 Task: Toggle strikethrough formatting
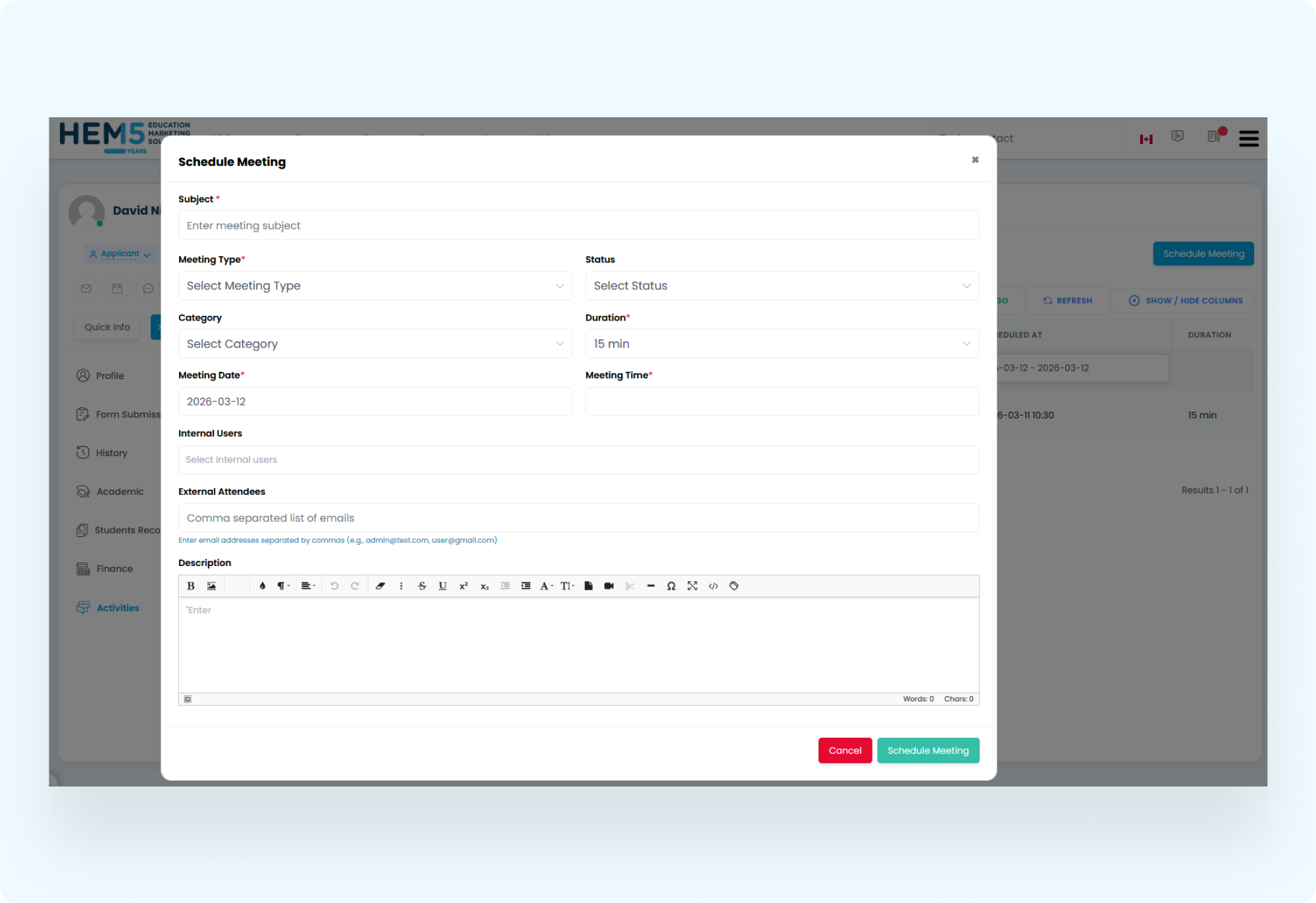tap(422, 586)
